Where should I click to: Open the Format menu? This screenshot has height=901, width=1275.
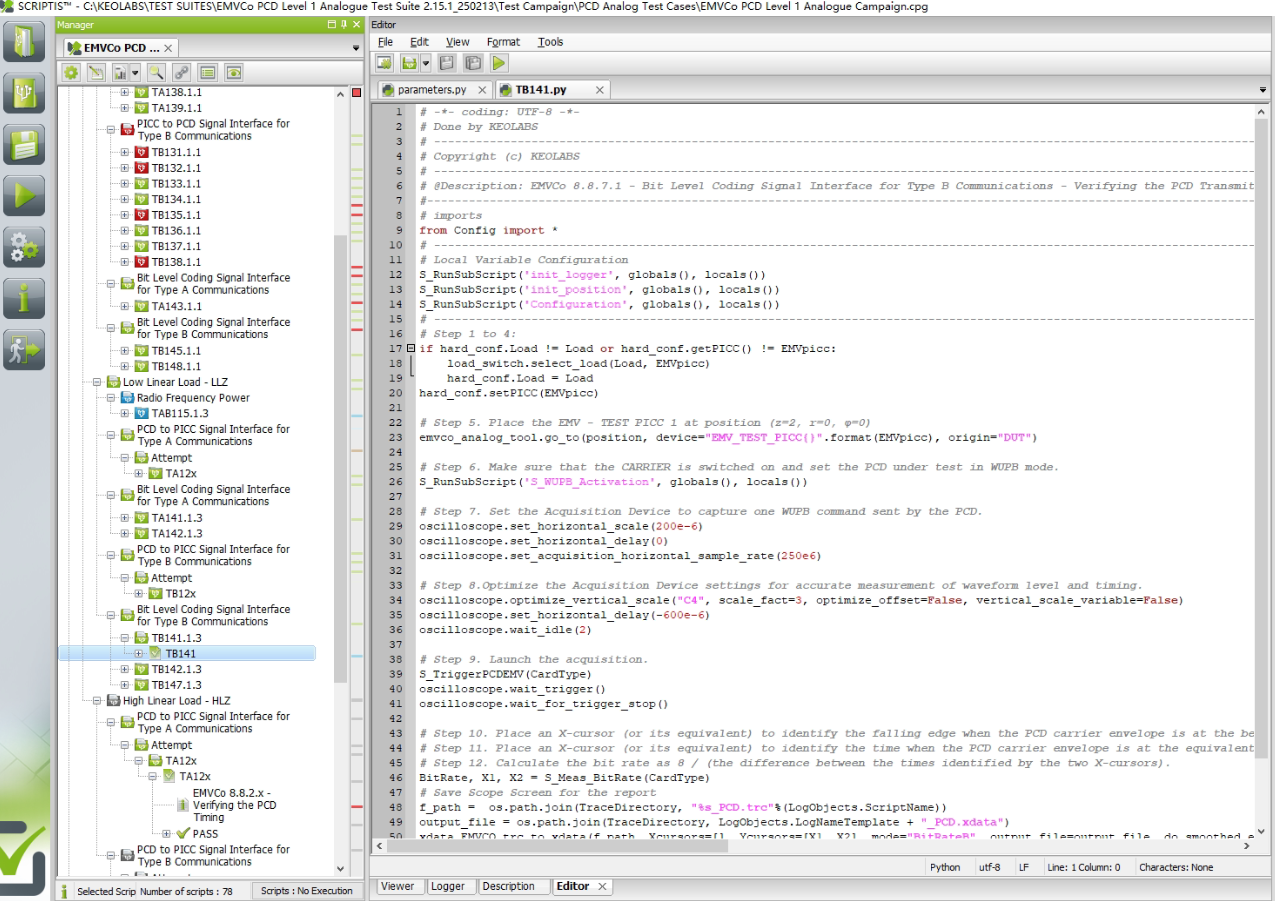point(503,42)
